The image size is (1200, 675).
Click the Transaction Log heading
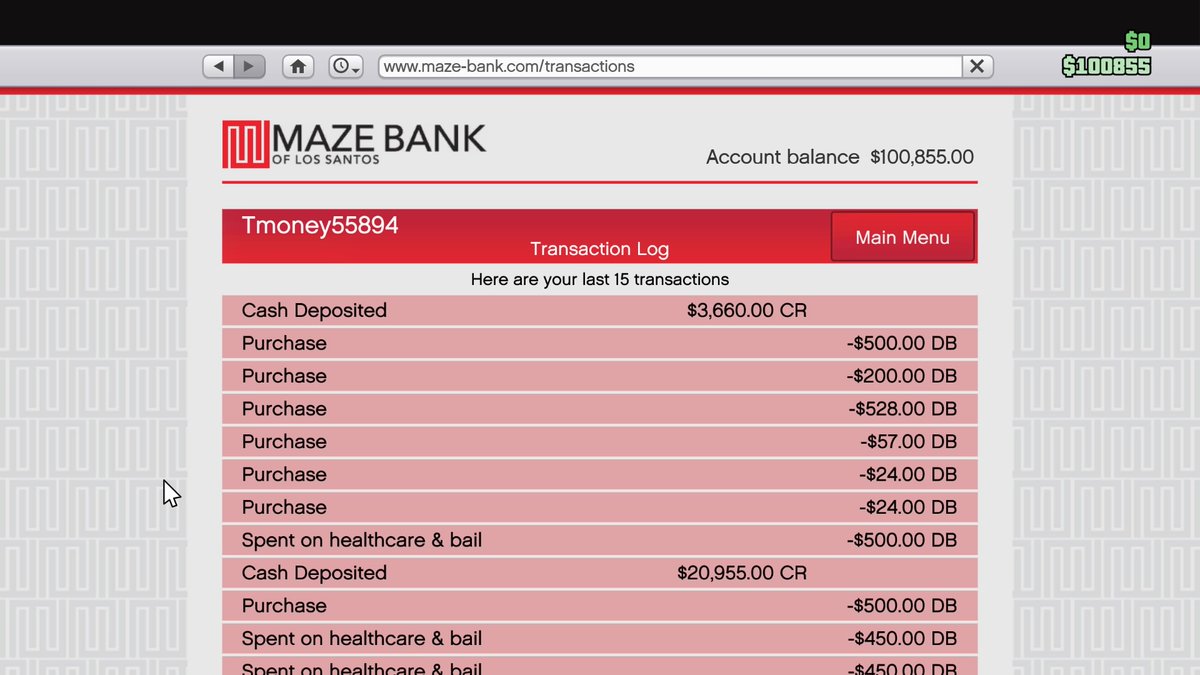599,249
